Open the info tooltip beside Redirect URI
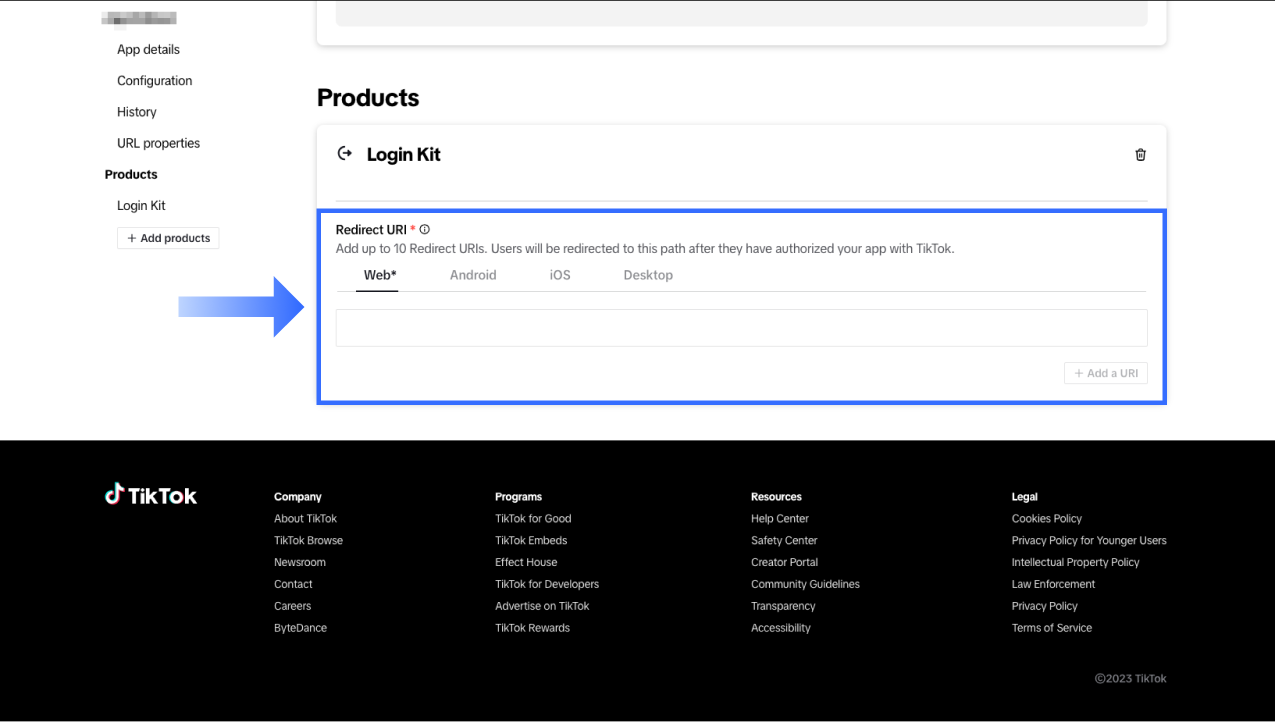Screen dimensions: 1275x722 (424, 229)
